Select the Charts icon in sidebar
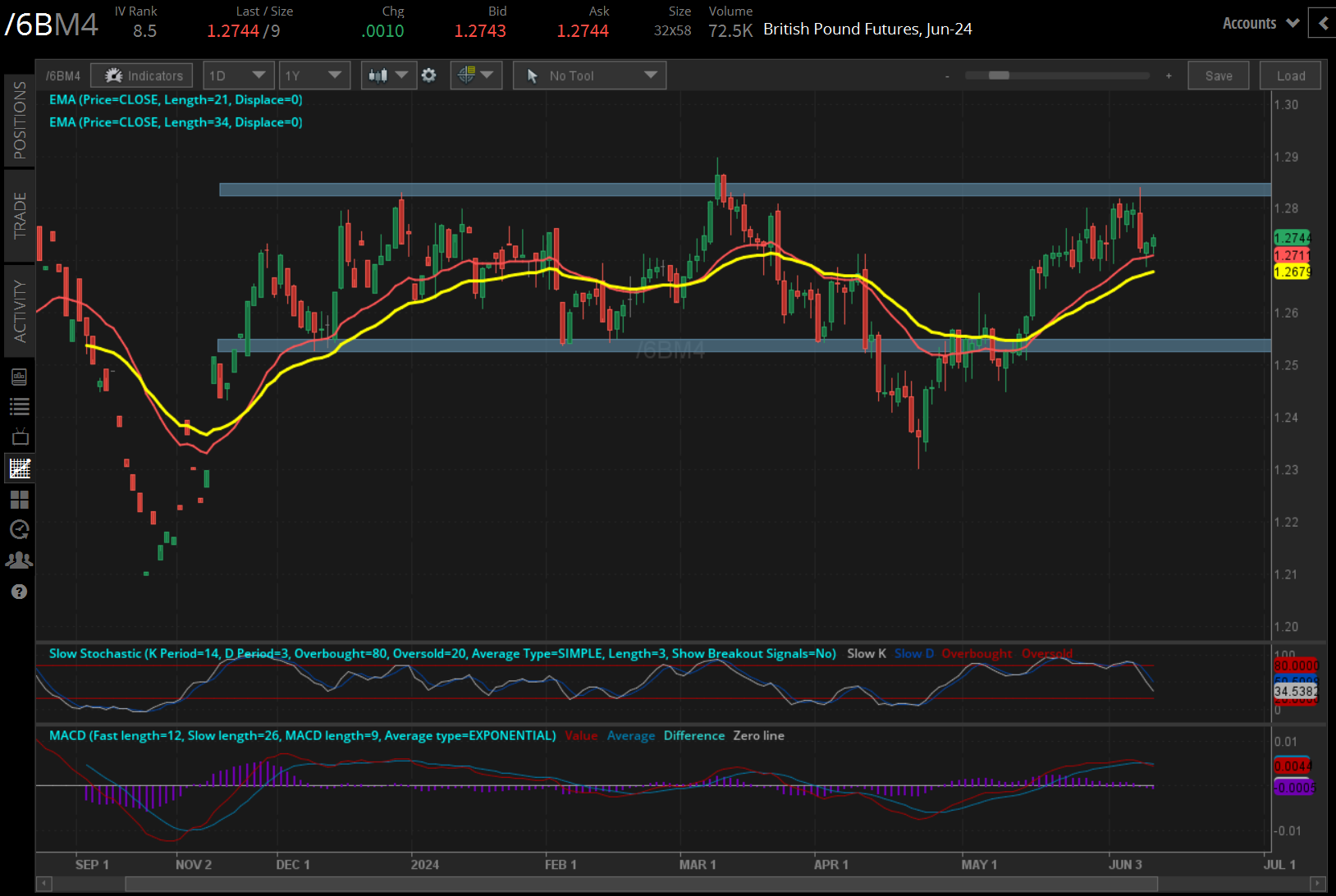 tap(20, 469)
